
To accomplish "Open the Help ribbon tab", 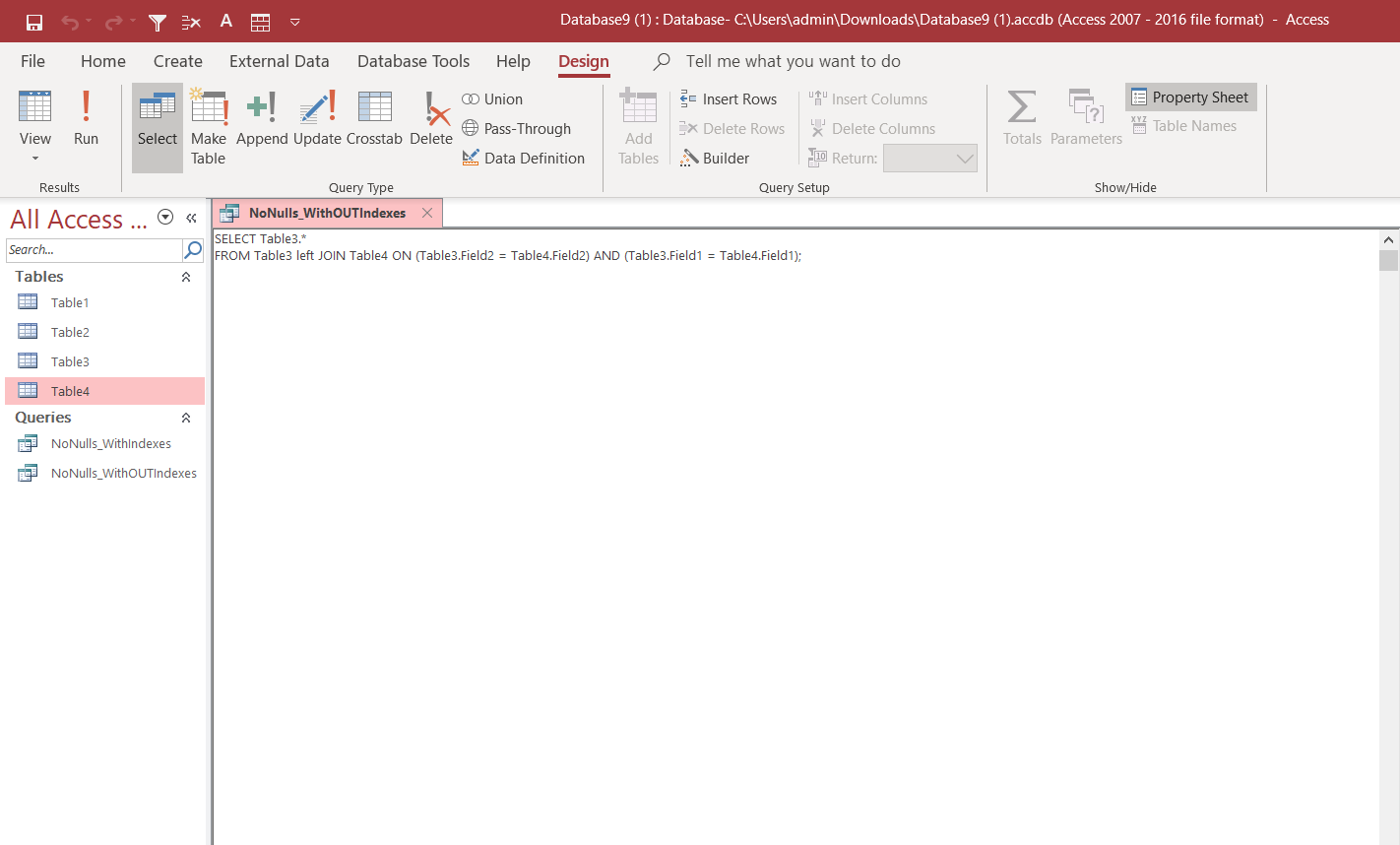I will click(513, 61).
